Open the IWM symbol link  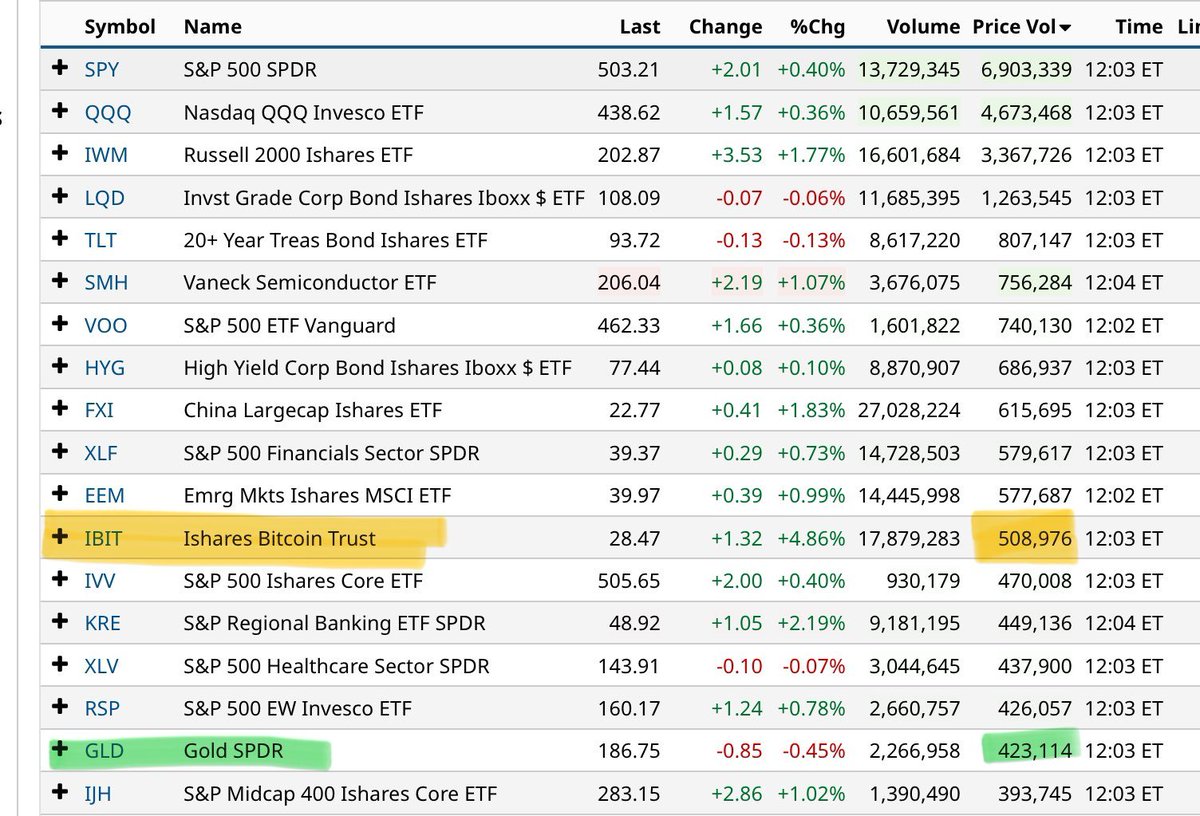tap(106, 155)
